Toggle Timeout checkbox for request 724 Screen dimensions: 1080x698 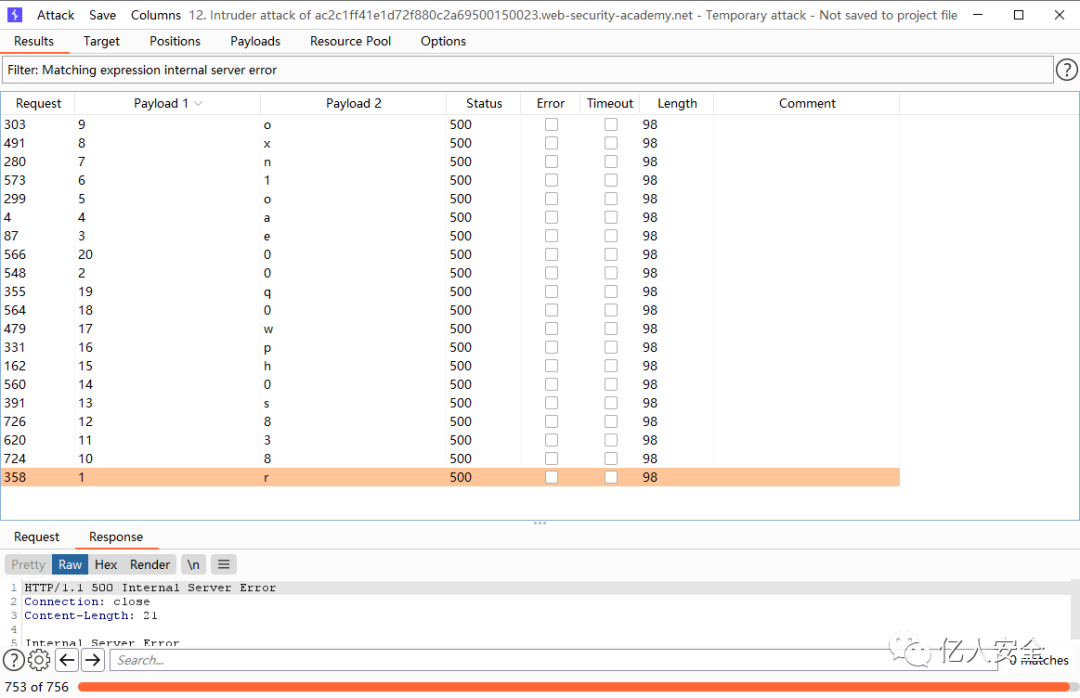point(611,459)
